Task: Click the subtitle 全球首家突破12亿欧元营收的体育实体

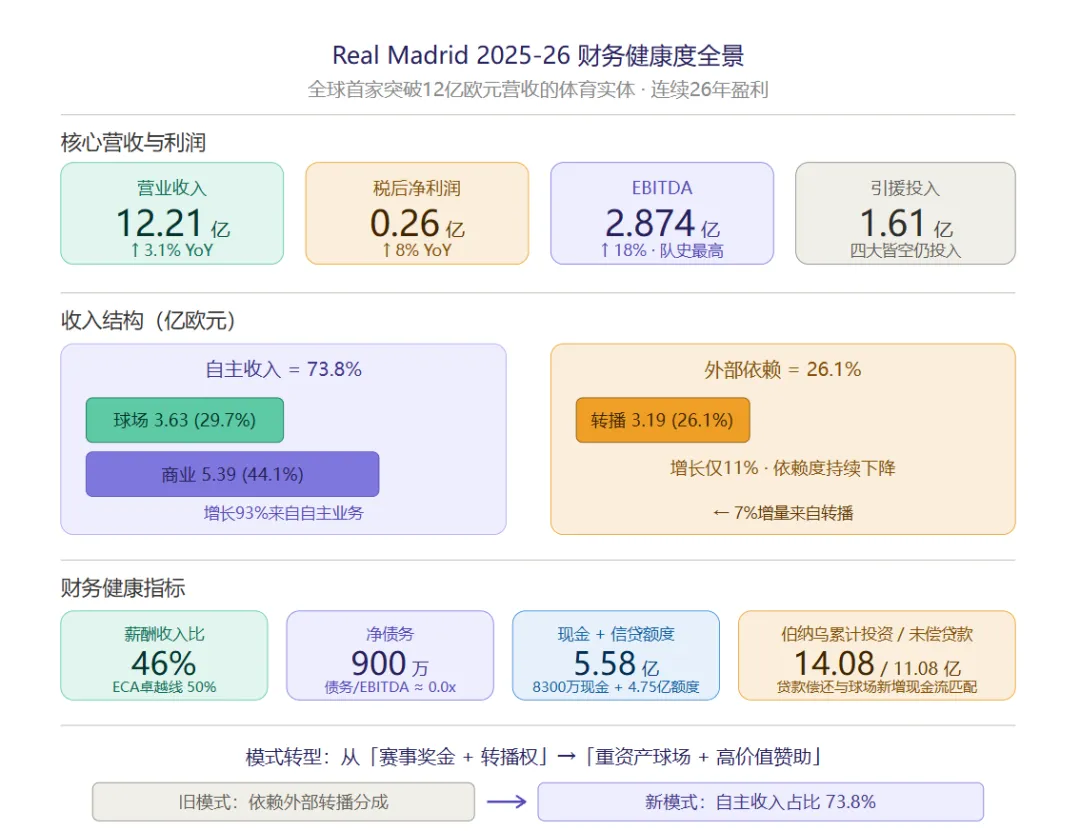Action: coord(471,90)
